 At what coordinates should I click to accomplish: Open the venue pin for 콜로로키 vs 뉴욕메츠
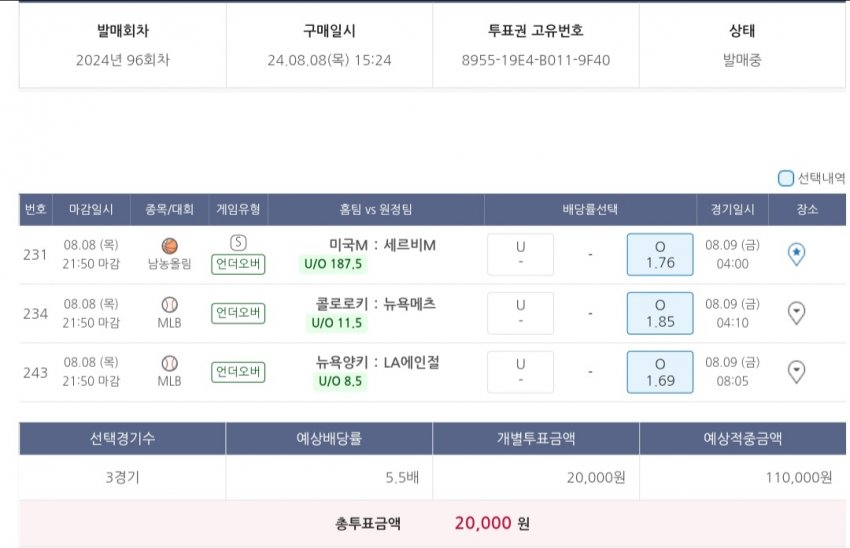pyautogui.click(x=797, y=313)
